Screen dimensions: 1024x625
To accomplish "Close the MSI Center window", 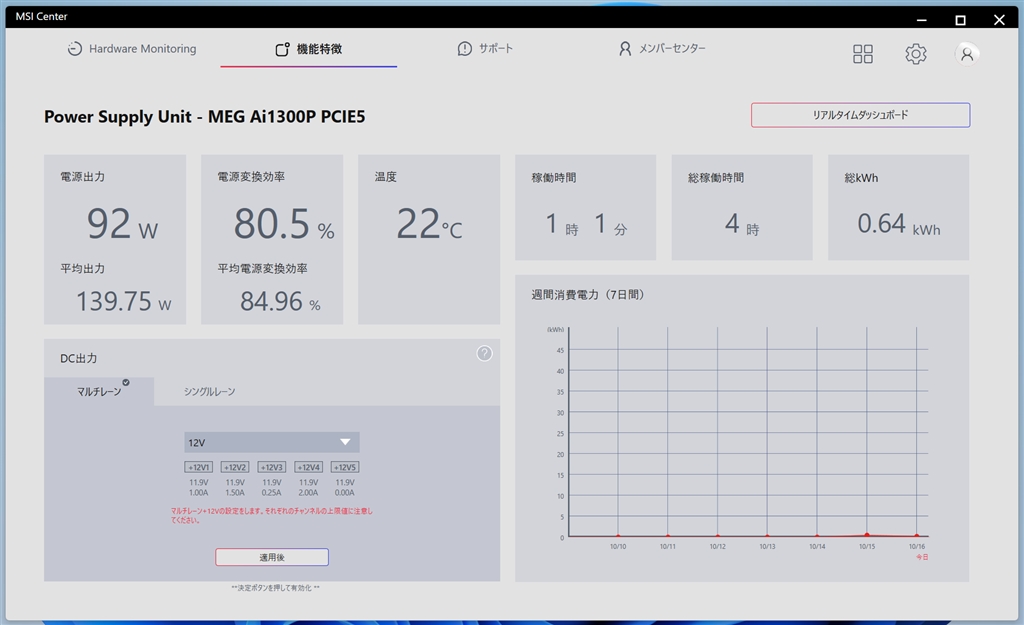I will pyautogui.click(x=999, y=20).
